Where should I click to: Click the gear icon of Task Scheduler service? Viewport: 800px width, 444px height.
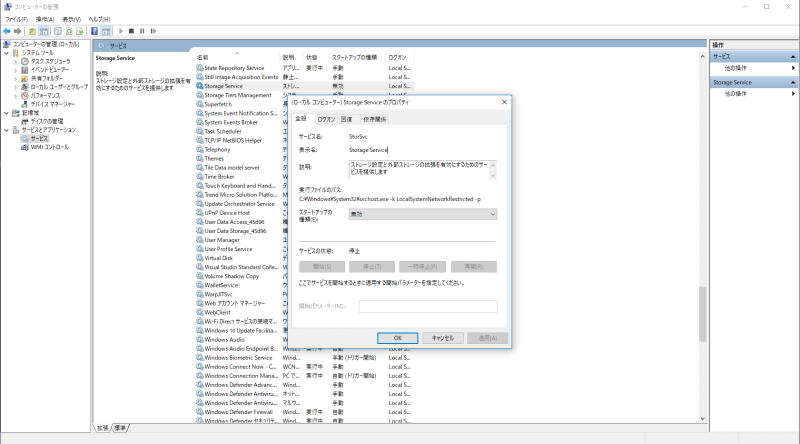(x=199, y=131)
